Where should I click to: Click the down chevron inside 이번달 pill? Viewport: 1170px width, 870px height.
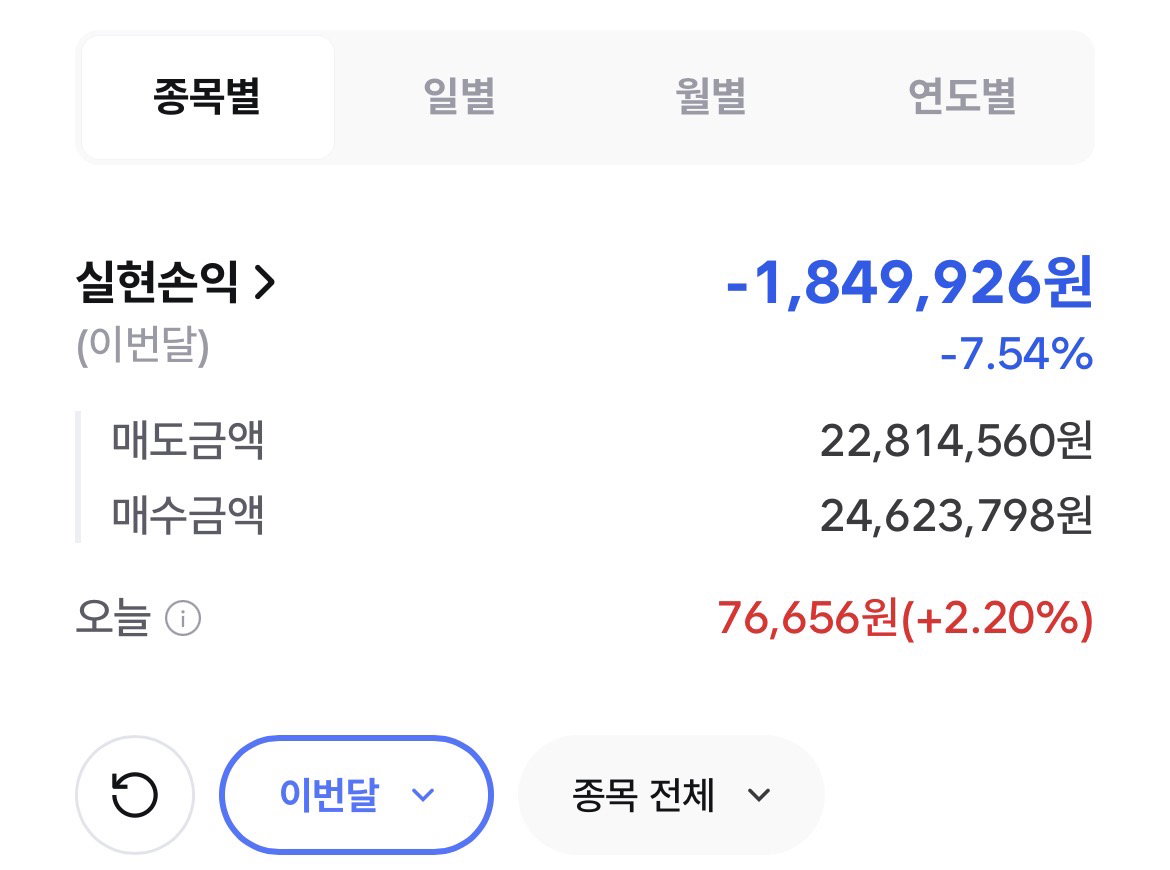[423, 795]
